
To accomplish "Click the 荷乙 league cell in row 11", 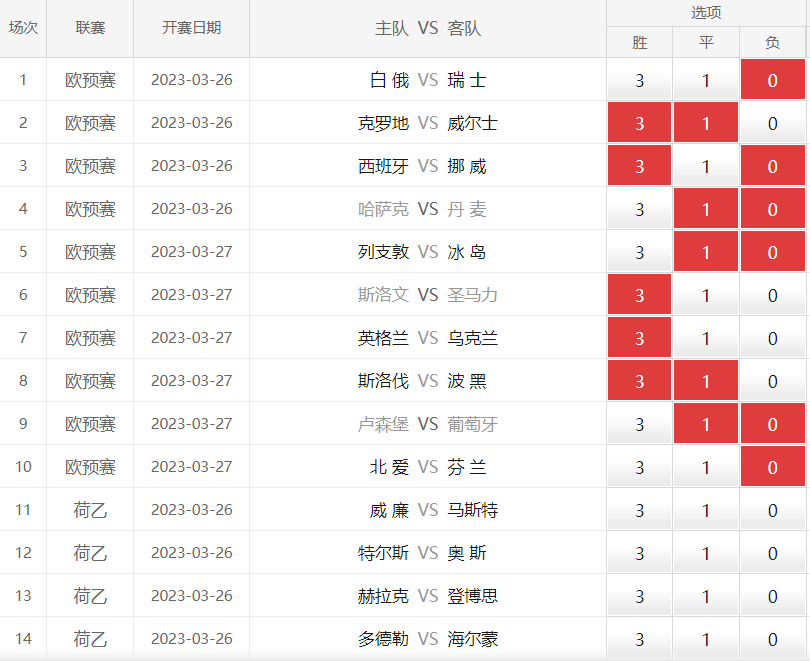I will pos(90,510).
